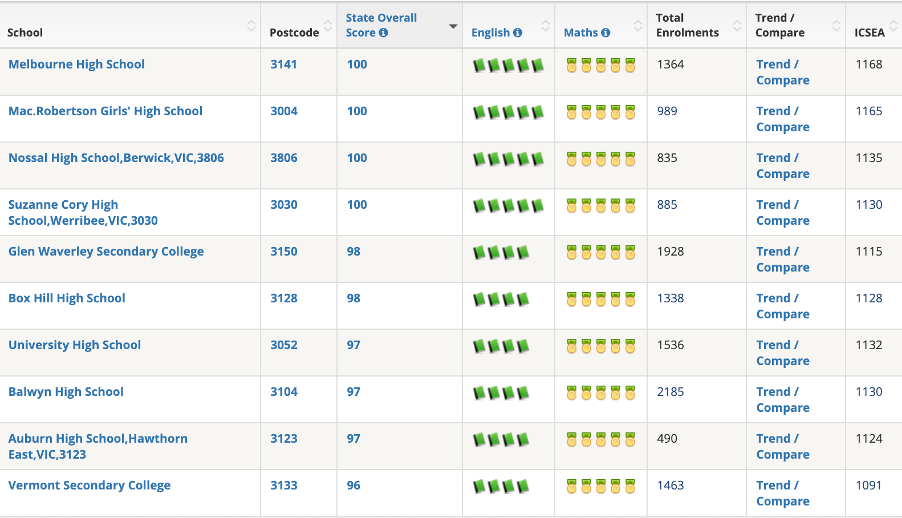Sort table by Postcode column arrows
Viewport: 902px width, 518px height.
coord(327,26)
